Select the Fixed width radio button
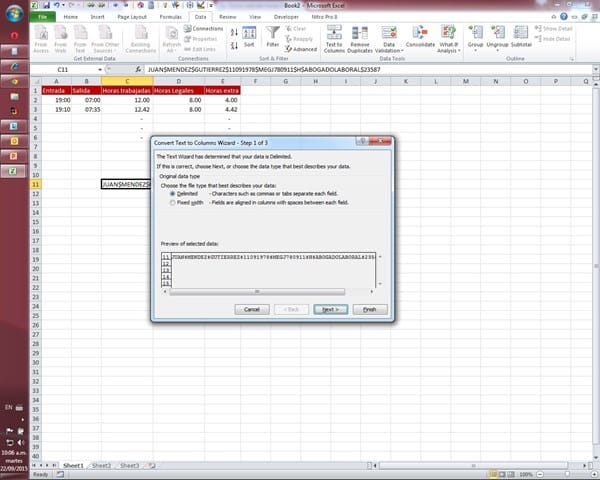The width and height of the screenshot is (600, 480). click(x=172, y=202)
